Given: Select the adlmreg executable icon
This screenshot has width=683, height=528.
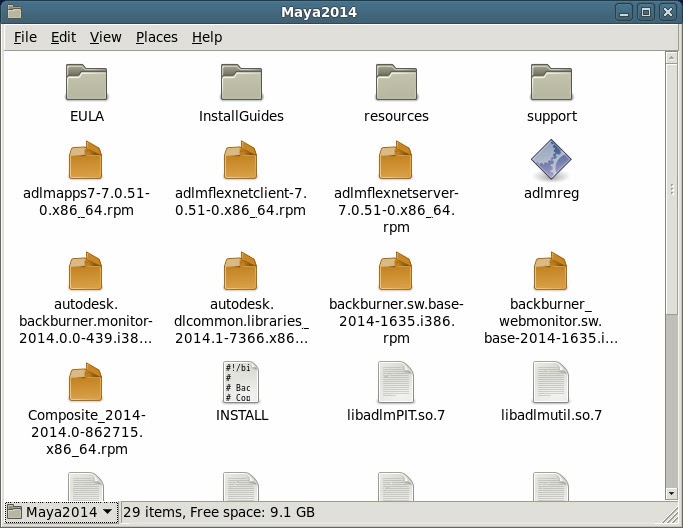Looking at the screenshot, I should (x=551, y=159).
